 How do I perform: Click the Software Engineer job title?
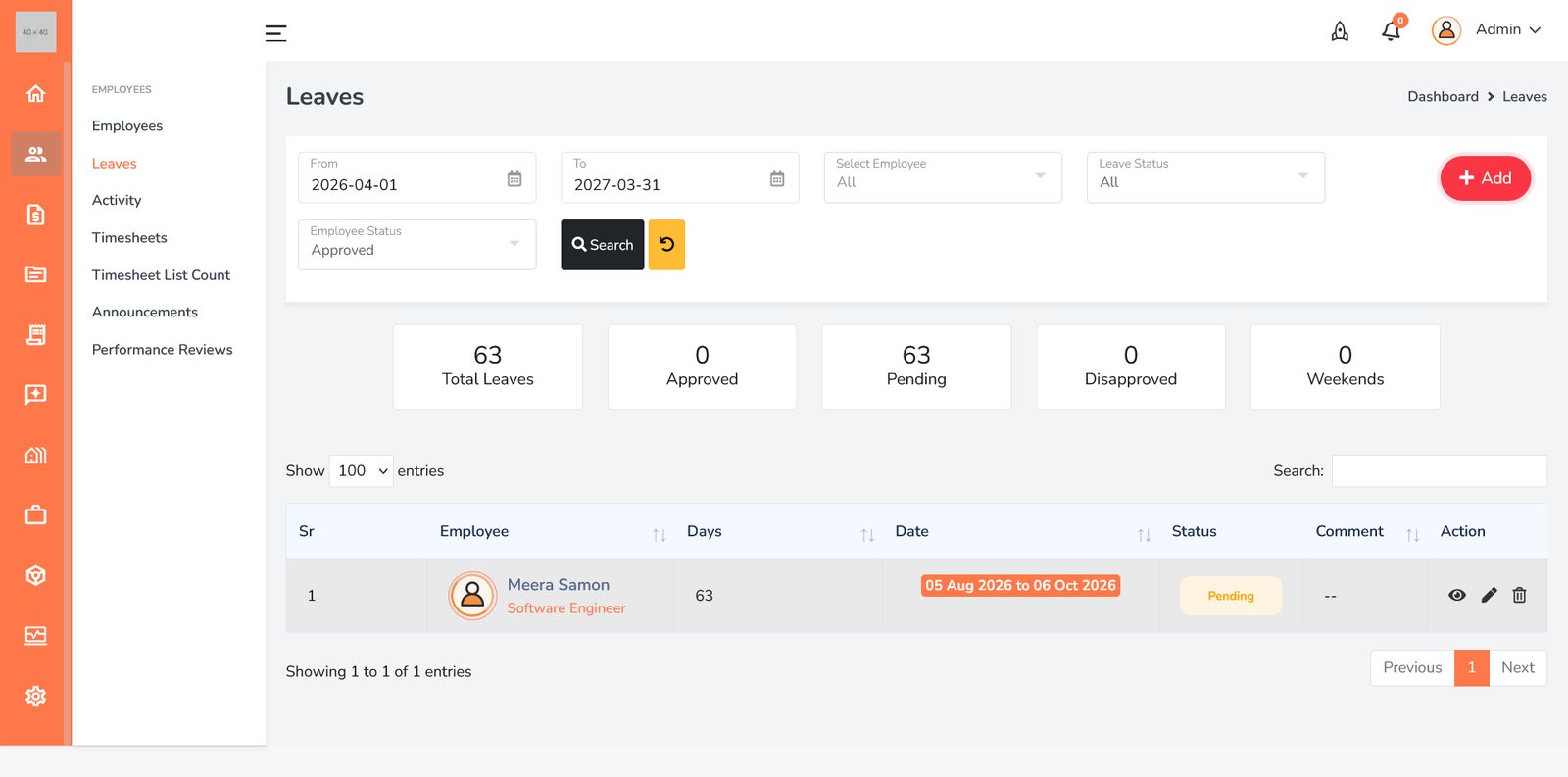[566, 608]
